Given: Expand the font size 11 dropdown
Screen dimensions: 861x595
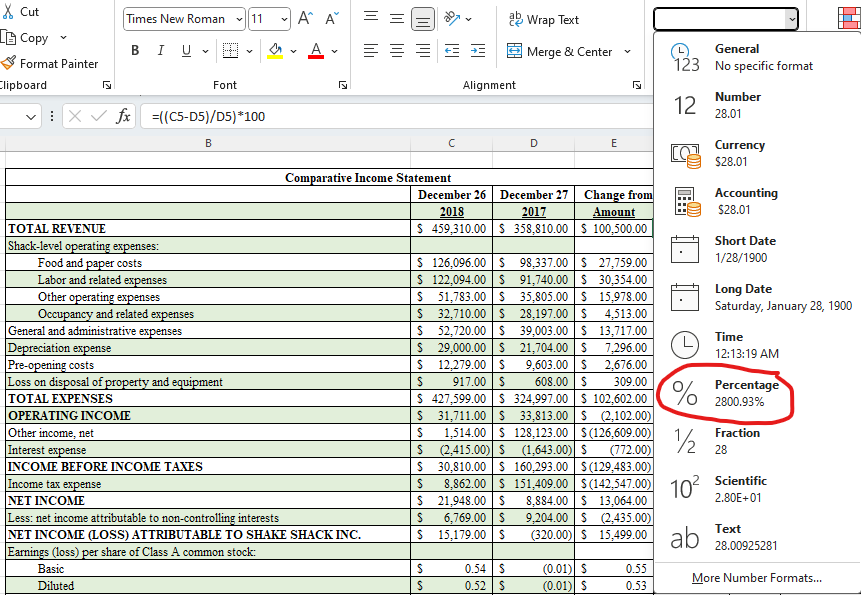Looking at the screenshot, I should point(284,19).
